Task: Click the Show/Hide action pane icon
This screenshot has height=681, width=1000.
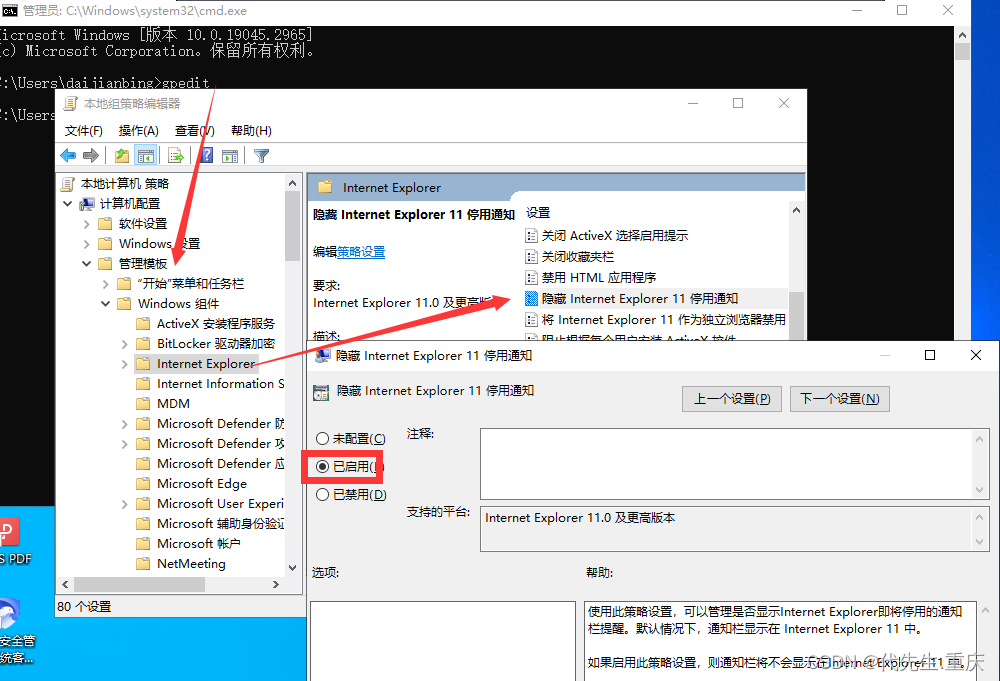Action: coord(230,155)
